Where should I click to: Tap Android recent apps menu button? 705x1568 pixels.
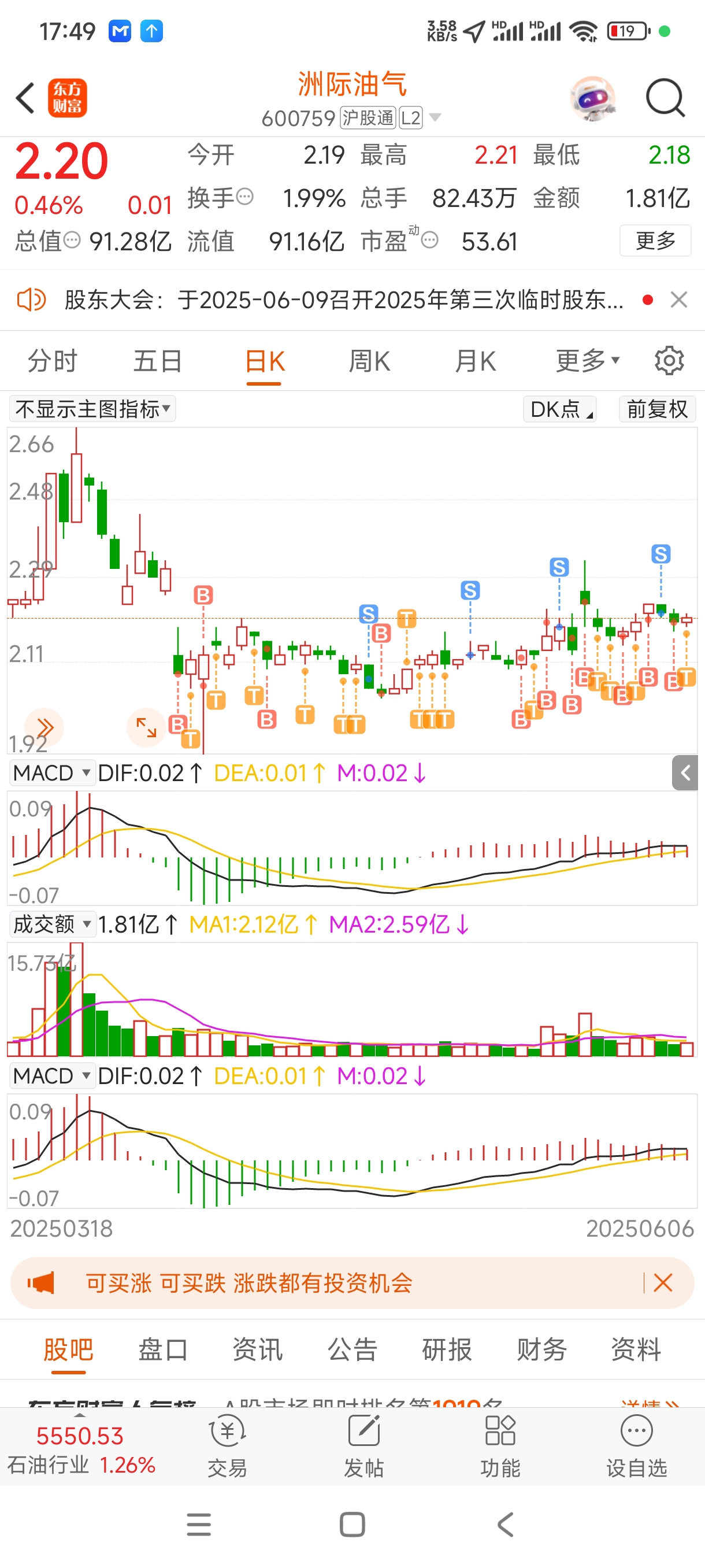click(199, 1525)
